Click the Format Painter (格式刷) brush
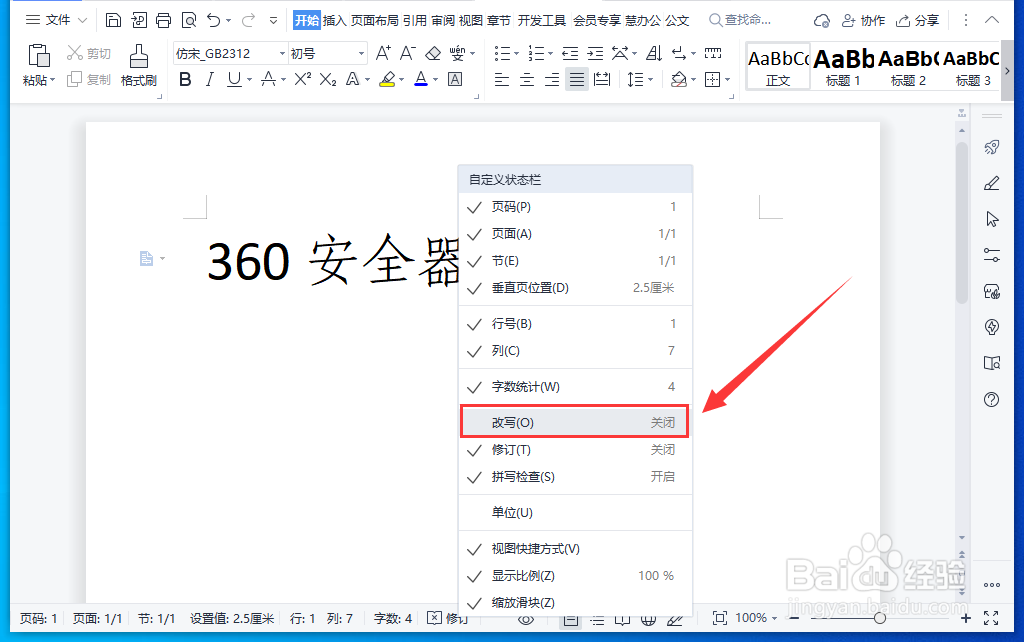This screenshot has height=642, width=1024. pos(138,65)
